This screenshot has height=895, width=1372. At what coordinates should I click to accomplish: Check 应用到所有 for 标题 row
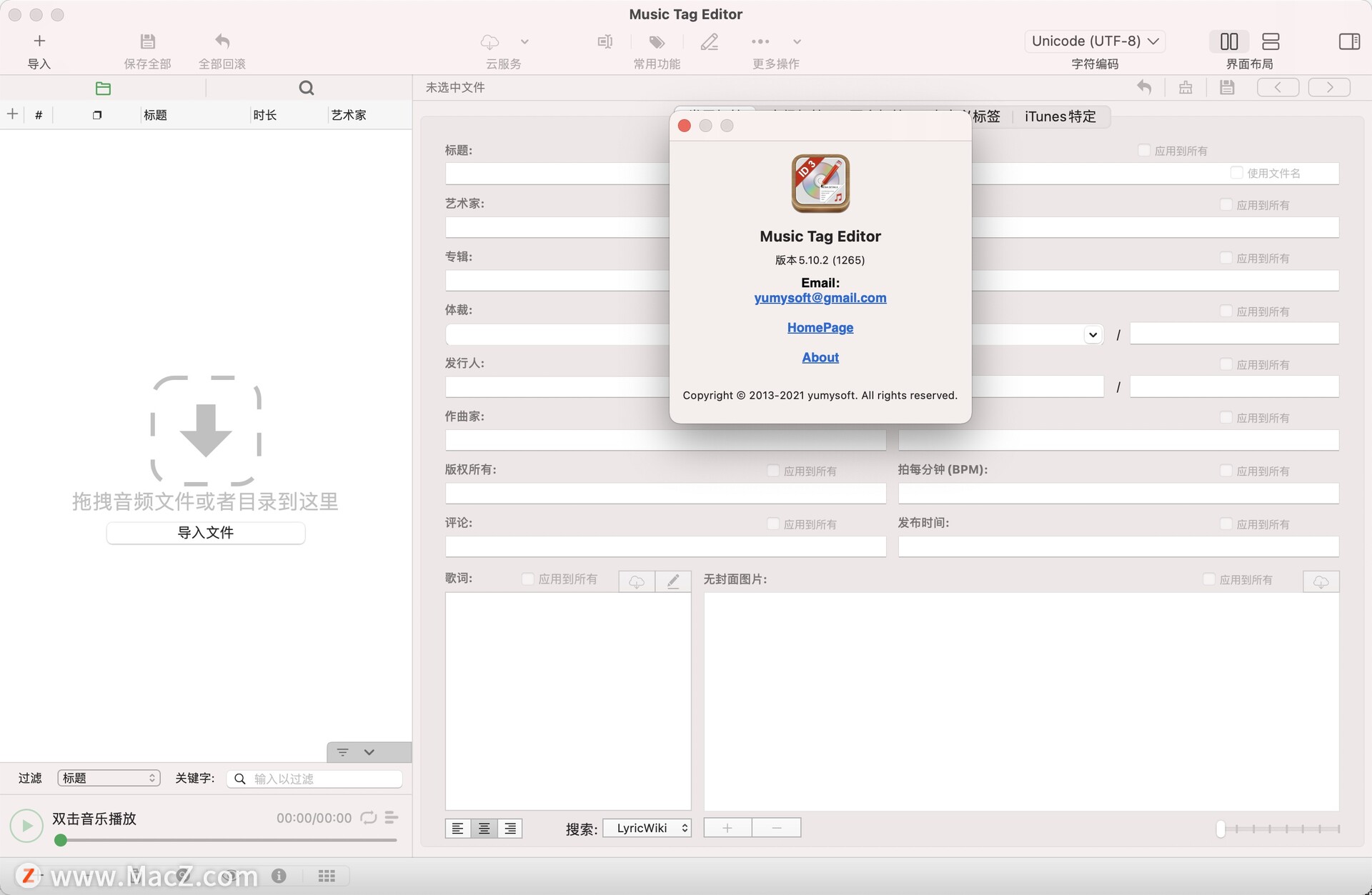(x=1144, y=150)
